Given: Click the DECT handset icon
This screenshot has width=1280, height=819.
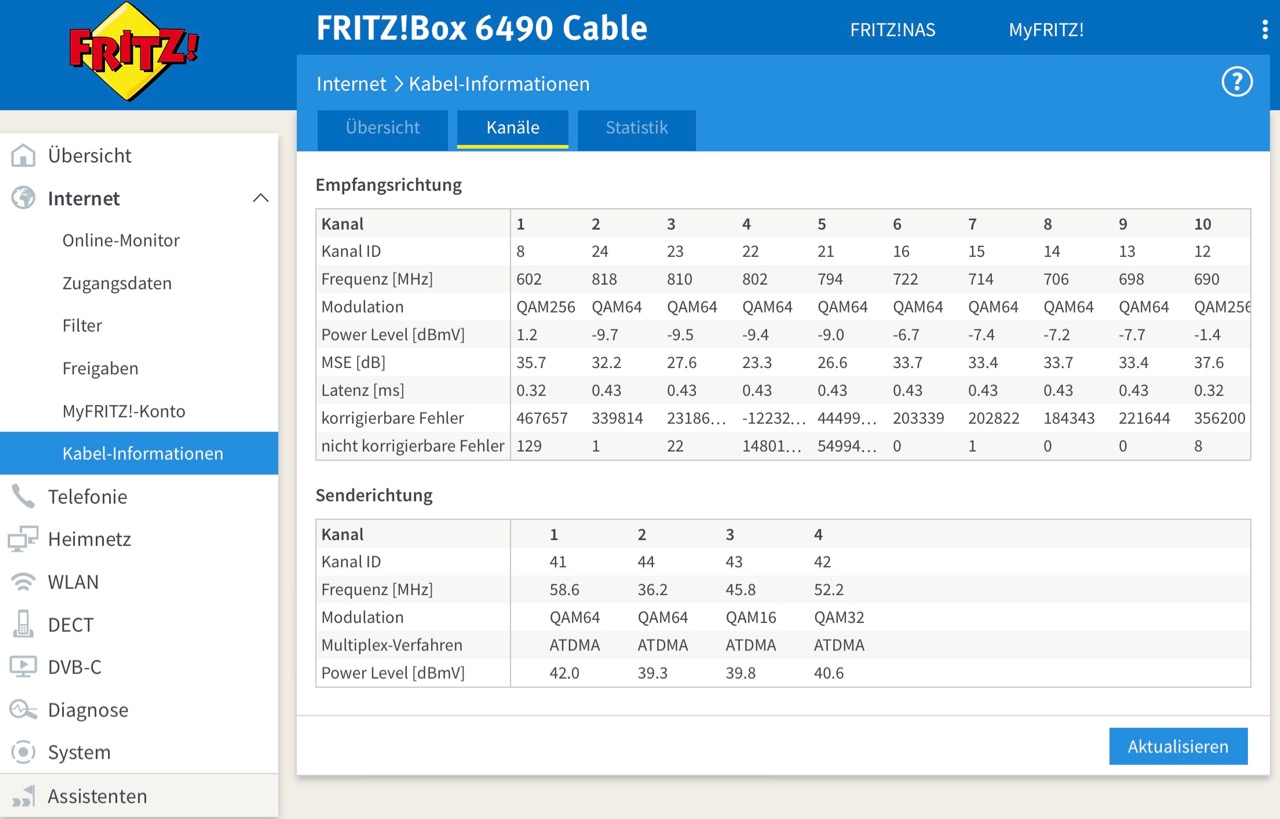Looking at the screenshot, I should click(x=23, y=624).
